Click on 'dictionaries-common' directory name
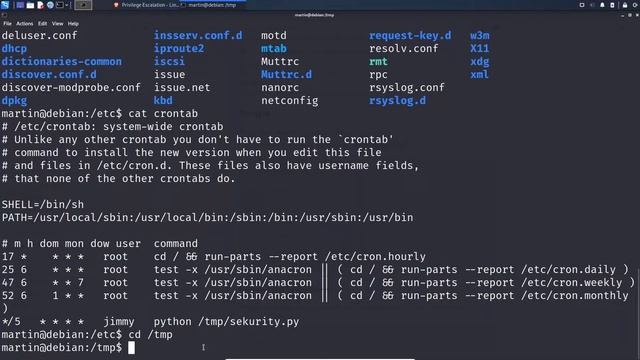This screenshot has height=360, width=640. click(62, 62)
